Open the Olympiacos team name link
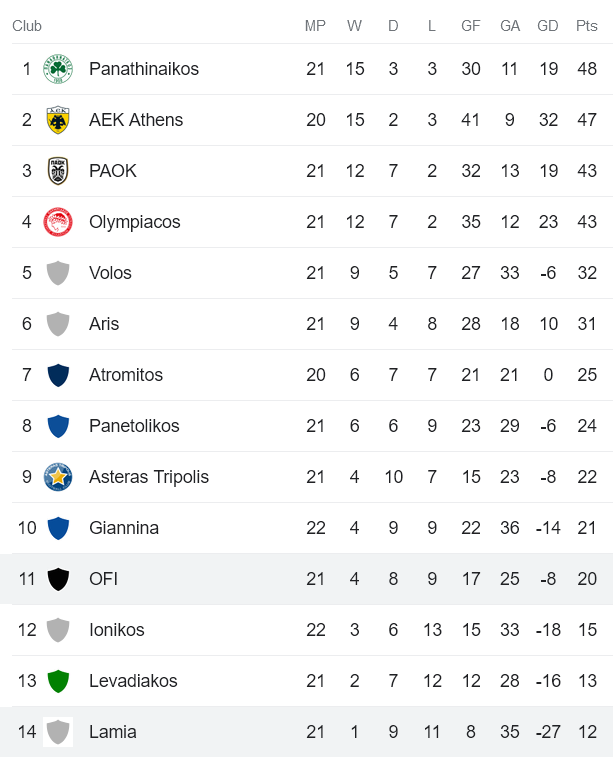613x757 pixels. 134,222
